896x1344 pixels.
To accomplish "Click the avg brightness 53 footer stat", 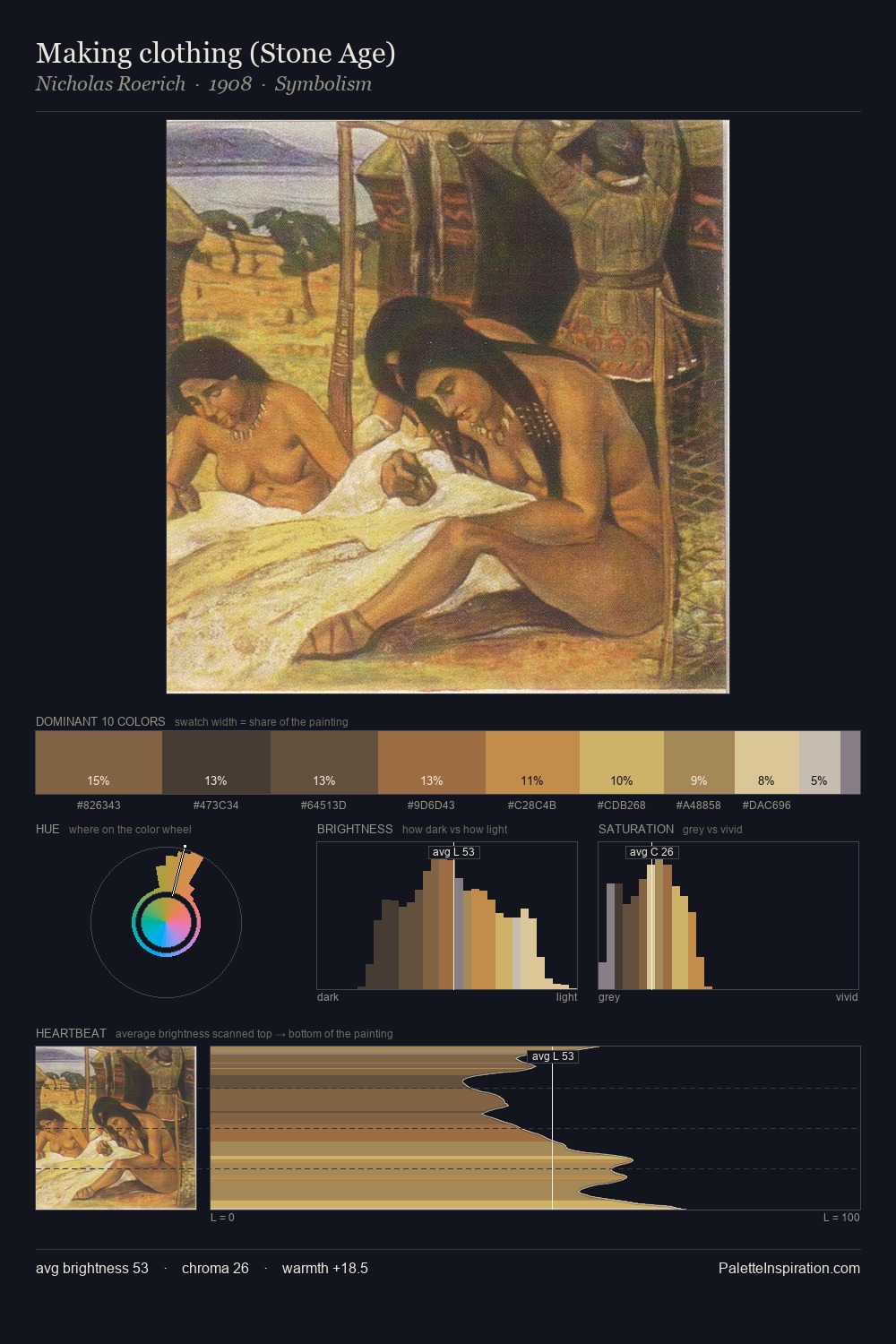I will (92, 1268).
